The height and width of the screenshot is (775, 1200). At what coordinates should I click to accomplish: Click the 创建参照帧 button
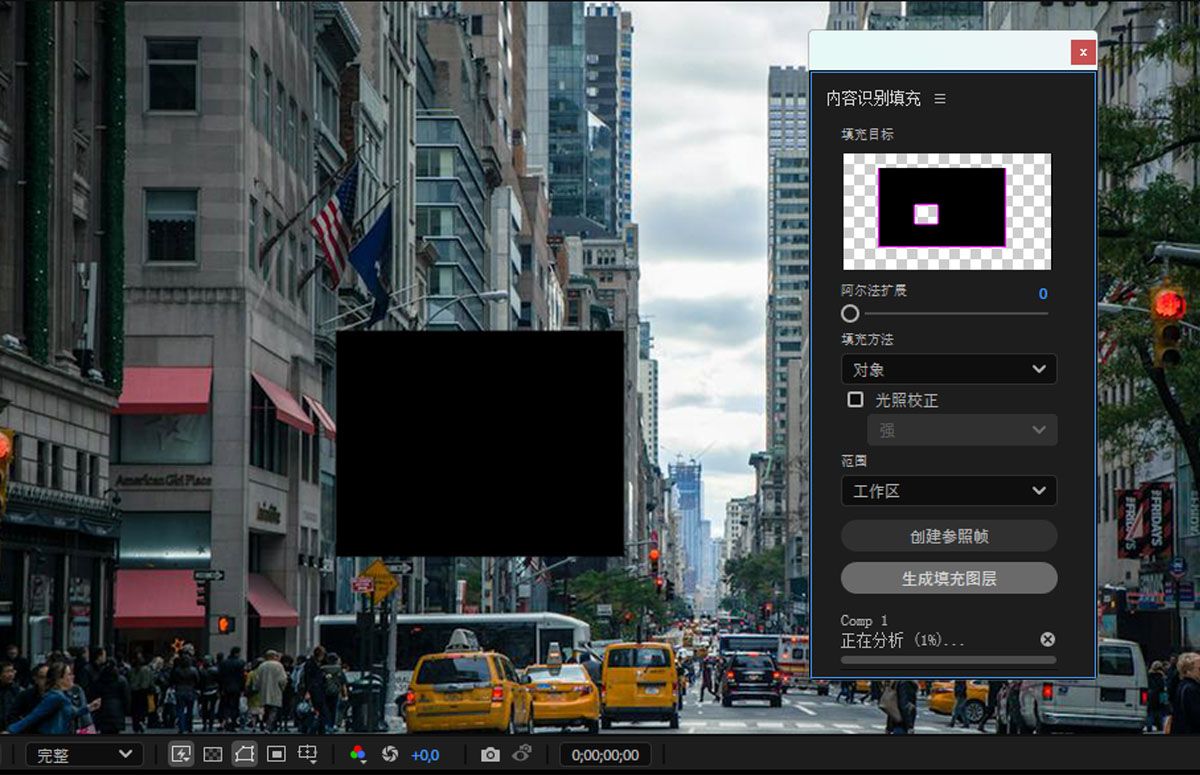[x=949, y=536]
